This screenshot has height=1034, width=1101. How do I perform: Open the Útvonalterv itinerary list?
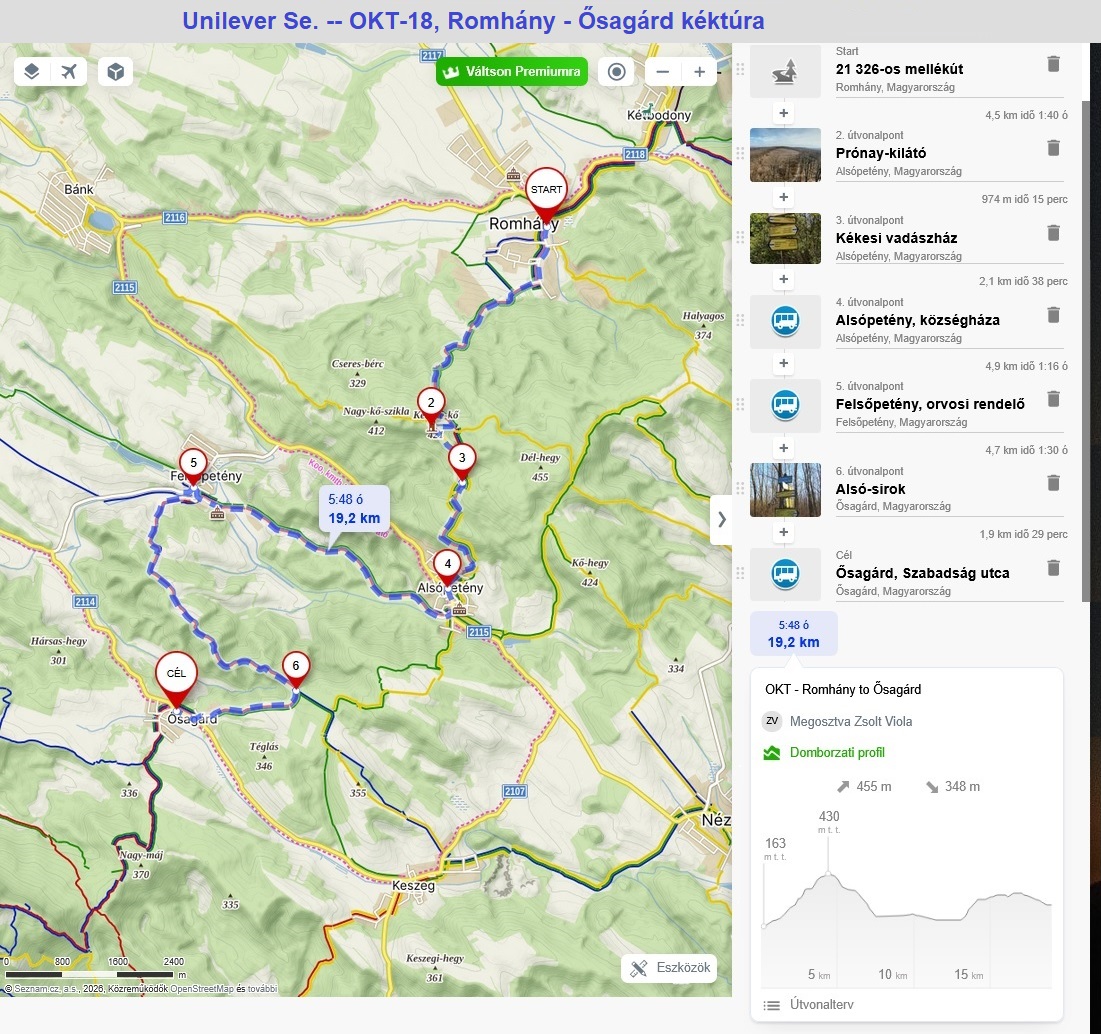pyautogui.click(x=808, y=1005)
